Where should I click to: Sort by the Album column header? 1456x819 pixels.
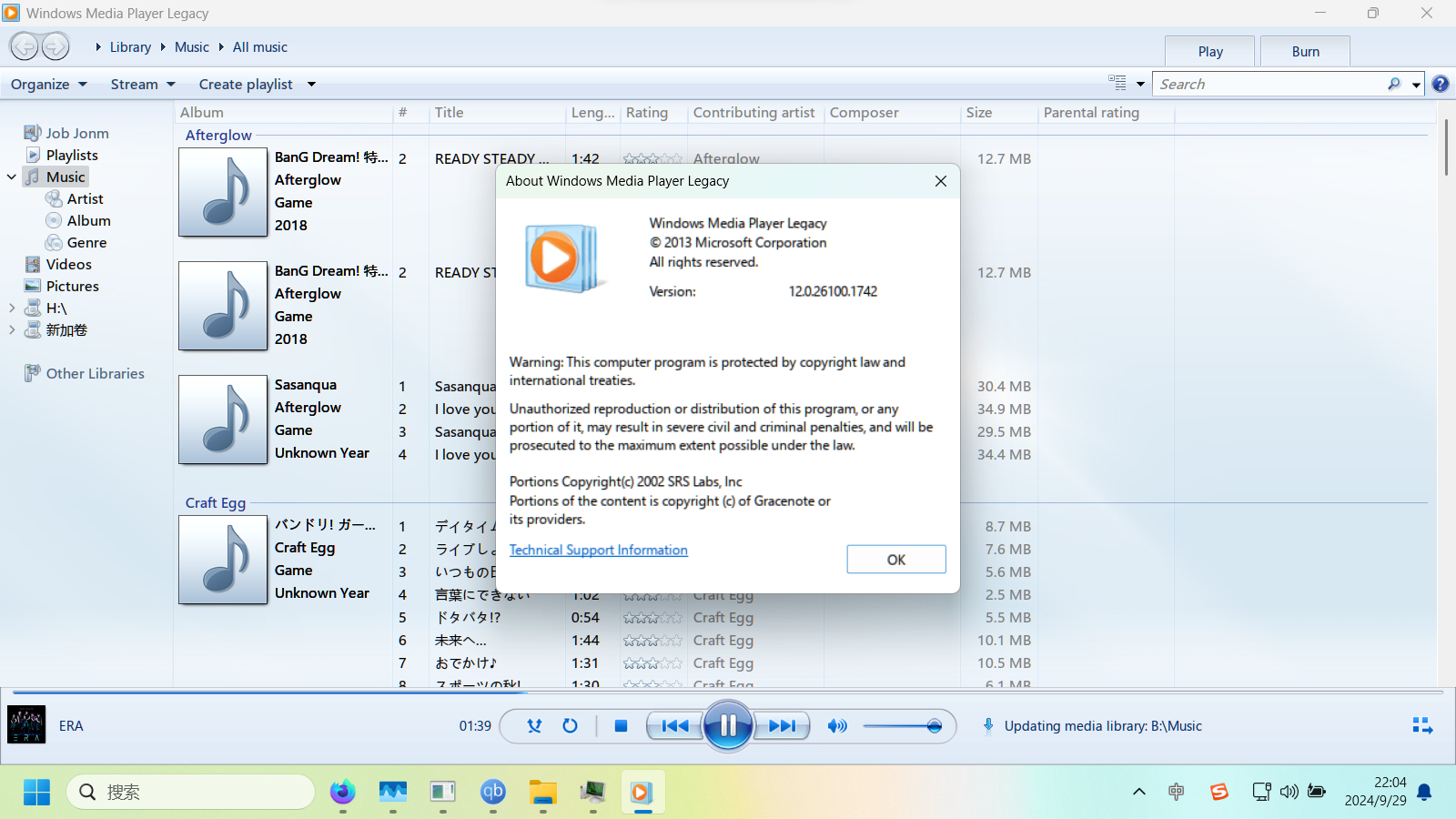coord(284,112)
